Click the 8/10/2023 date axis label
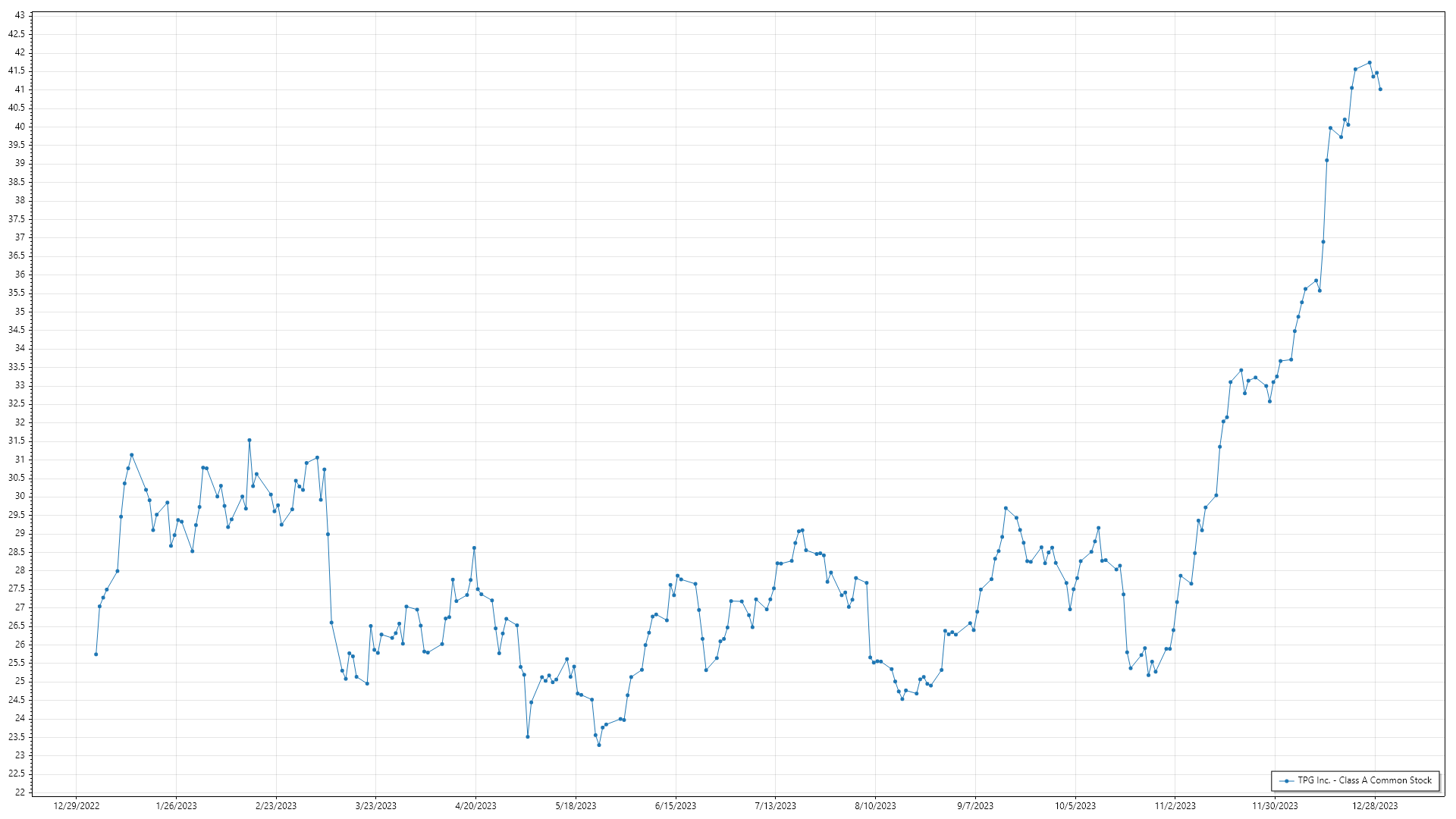The width and height of the screenshot is (1456, 819). click(x=875, y=805)
